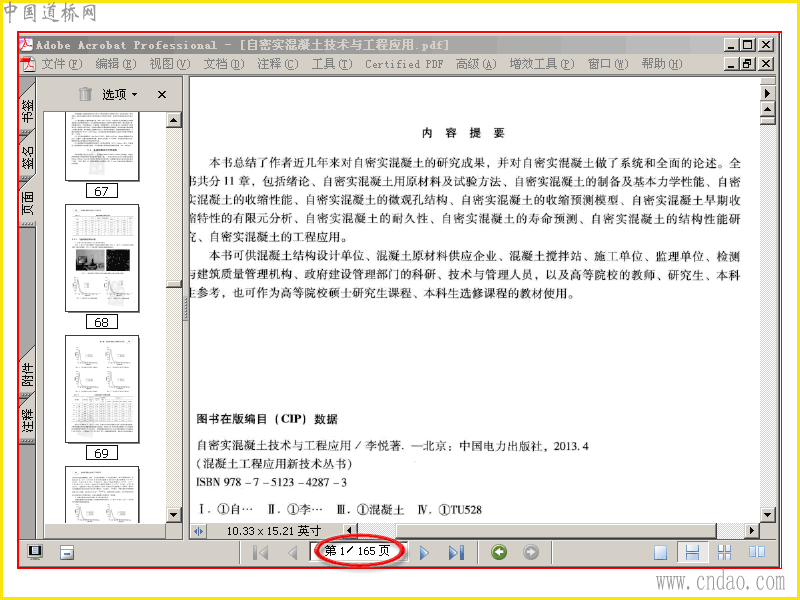Switch to the 书签 side tab
The height and width of the screenshot is (600, 800).
pyautogui.click(x=28, y=111)
